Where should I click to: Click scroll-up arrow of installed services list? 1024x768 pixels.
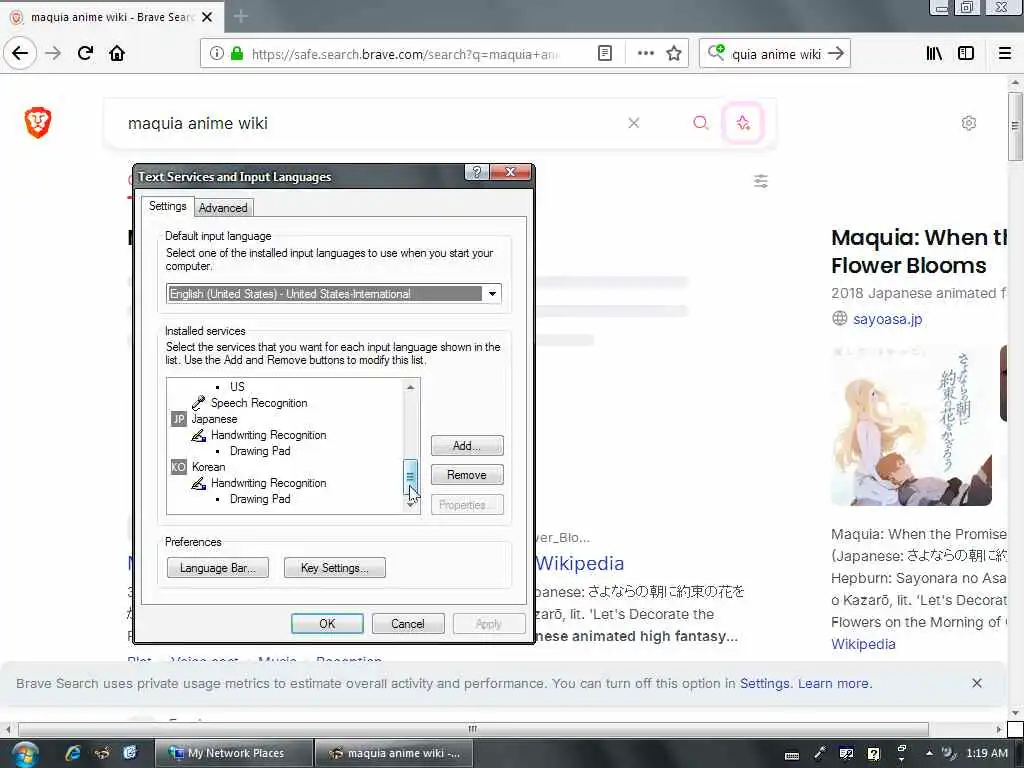tap(410, 387)
